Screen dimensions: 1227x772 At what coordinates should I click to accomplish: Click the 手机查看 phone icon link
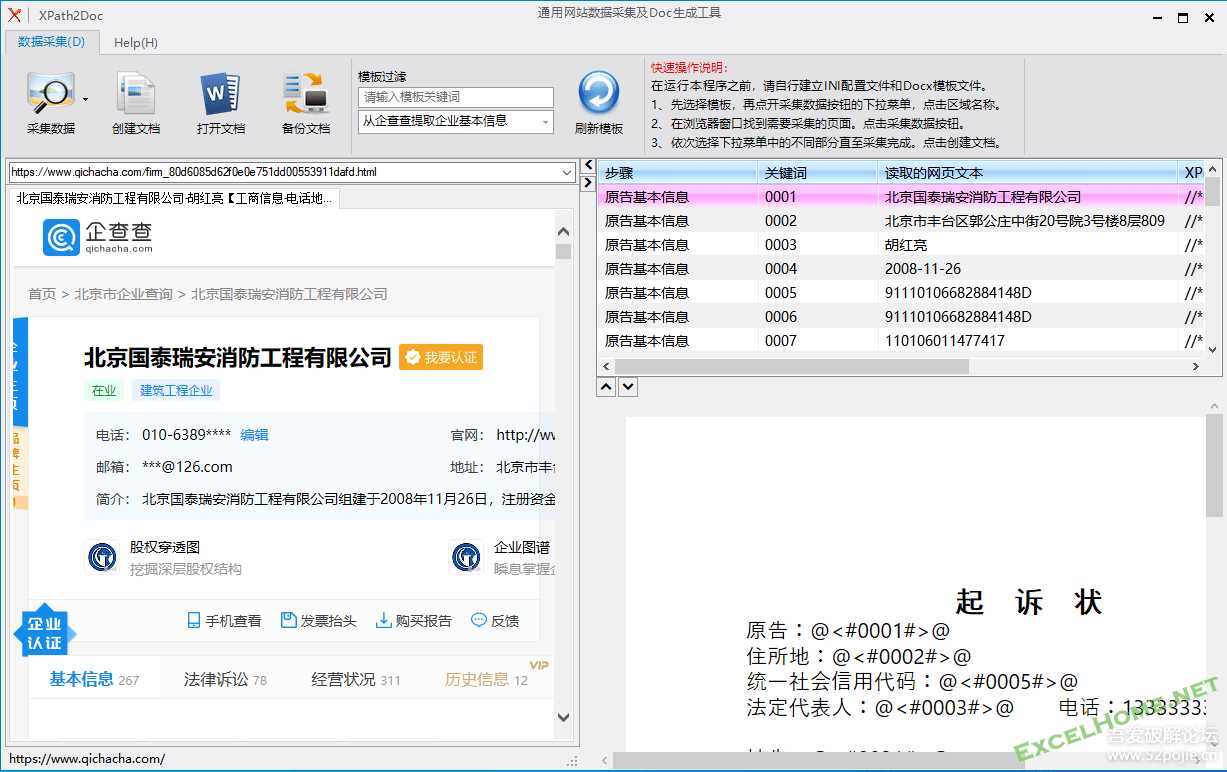click(x=224, y=621)
